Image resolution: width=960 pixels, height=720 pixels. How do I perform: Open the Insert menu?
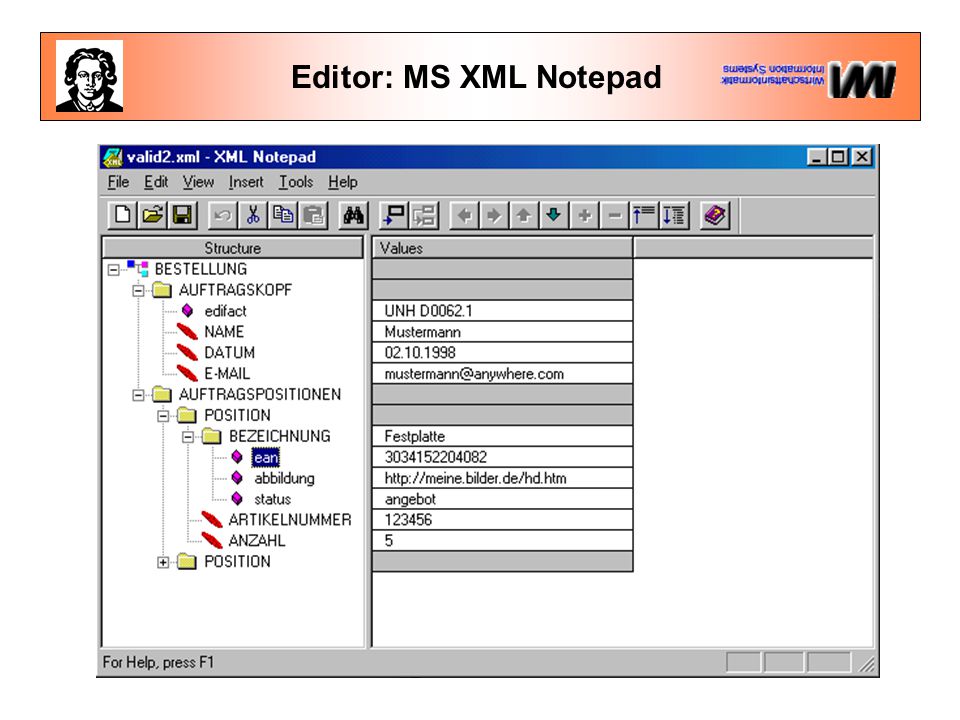point(246,182)
